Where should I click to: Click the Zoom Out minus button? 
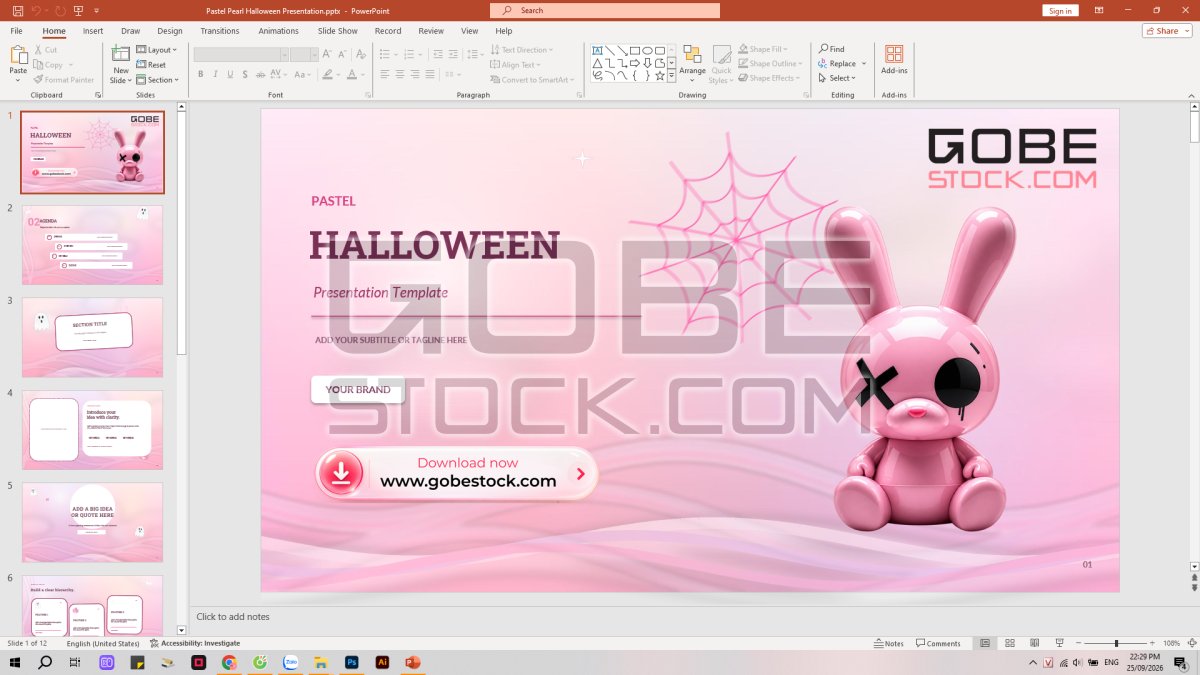pyautogui.click(x=1077, y=643)
